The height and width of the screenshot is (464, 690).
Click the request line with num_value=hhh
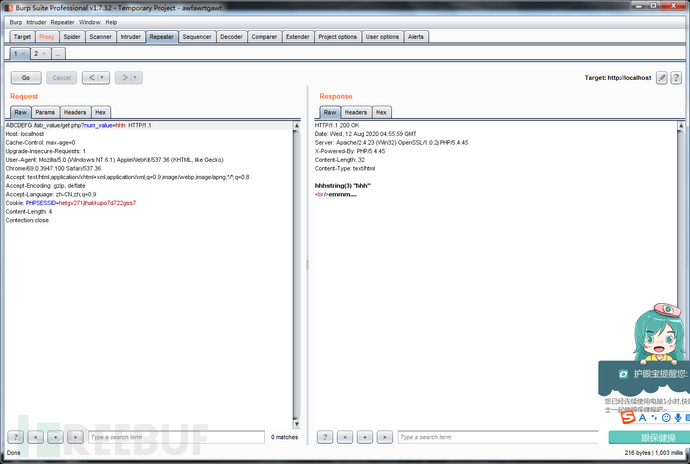[x=78, y=125]
